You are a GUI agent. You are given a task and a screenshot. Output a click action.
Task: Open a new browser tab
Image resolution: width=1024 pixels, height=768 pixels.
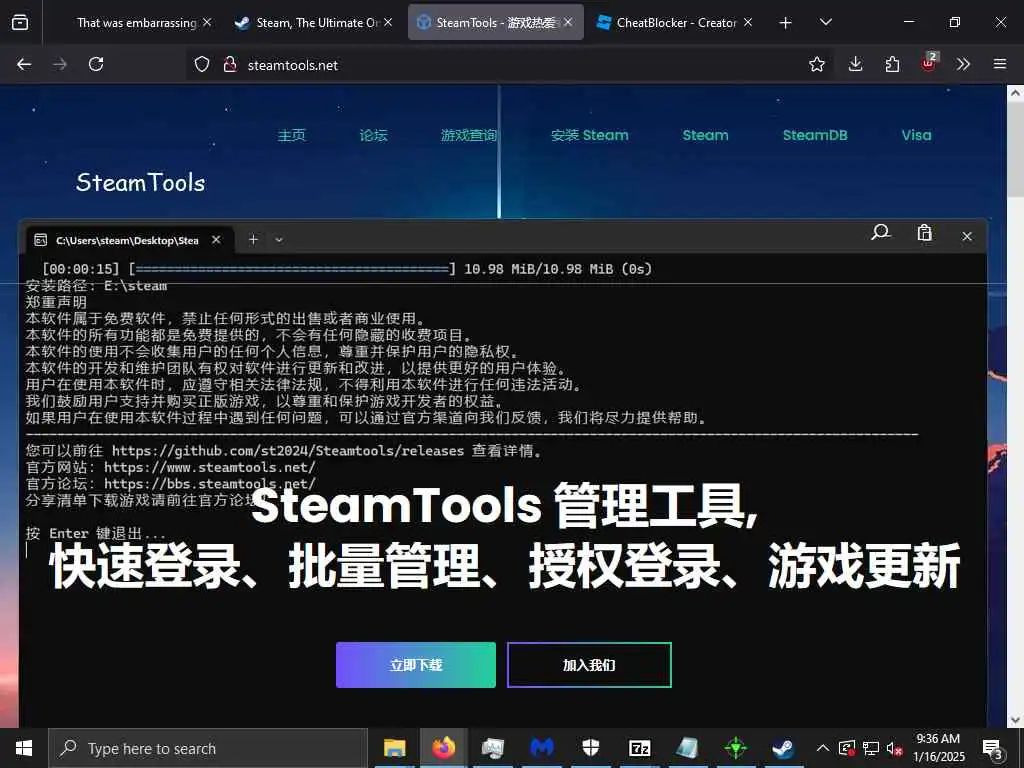tap(786, 23)
